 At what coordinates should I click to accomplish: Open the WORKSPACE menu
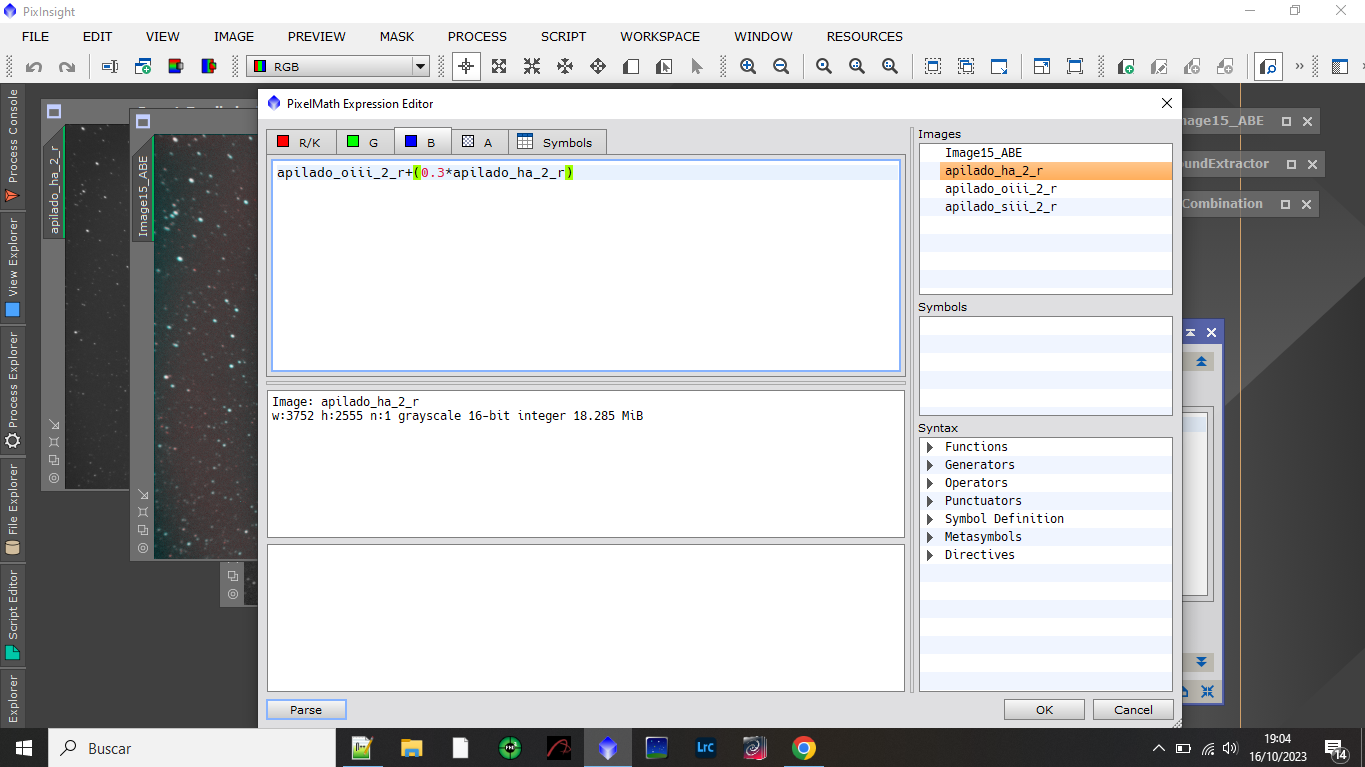(660, 36)
